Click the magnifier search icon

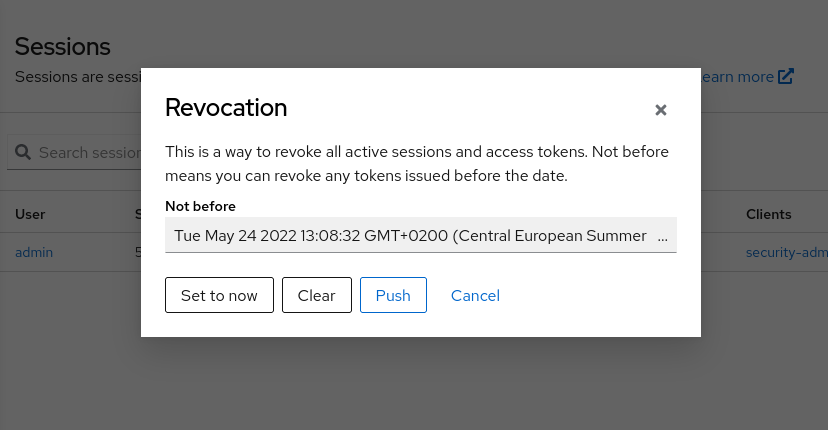[x=23, y=152]
